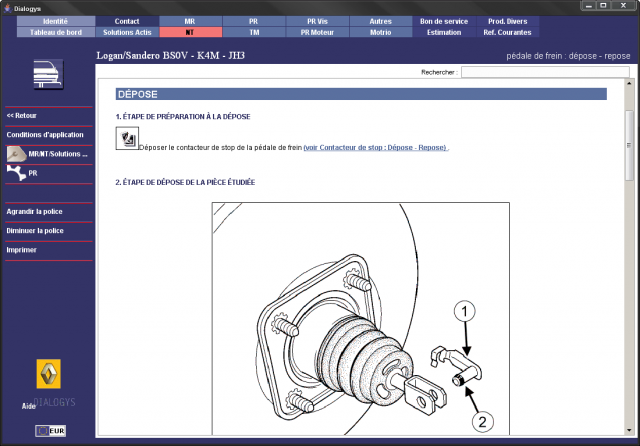Image resolution: width=640 pixels, height=446 pixels.
Task: Print the page with Imprimer
Action: [22, 250]
